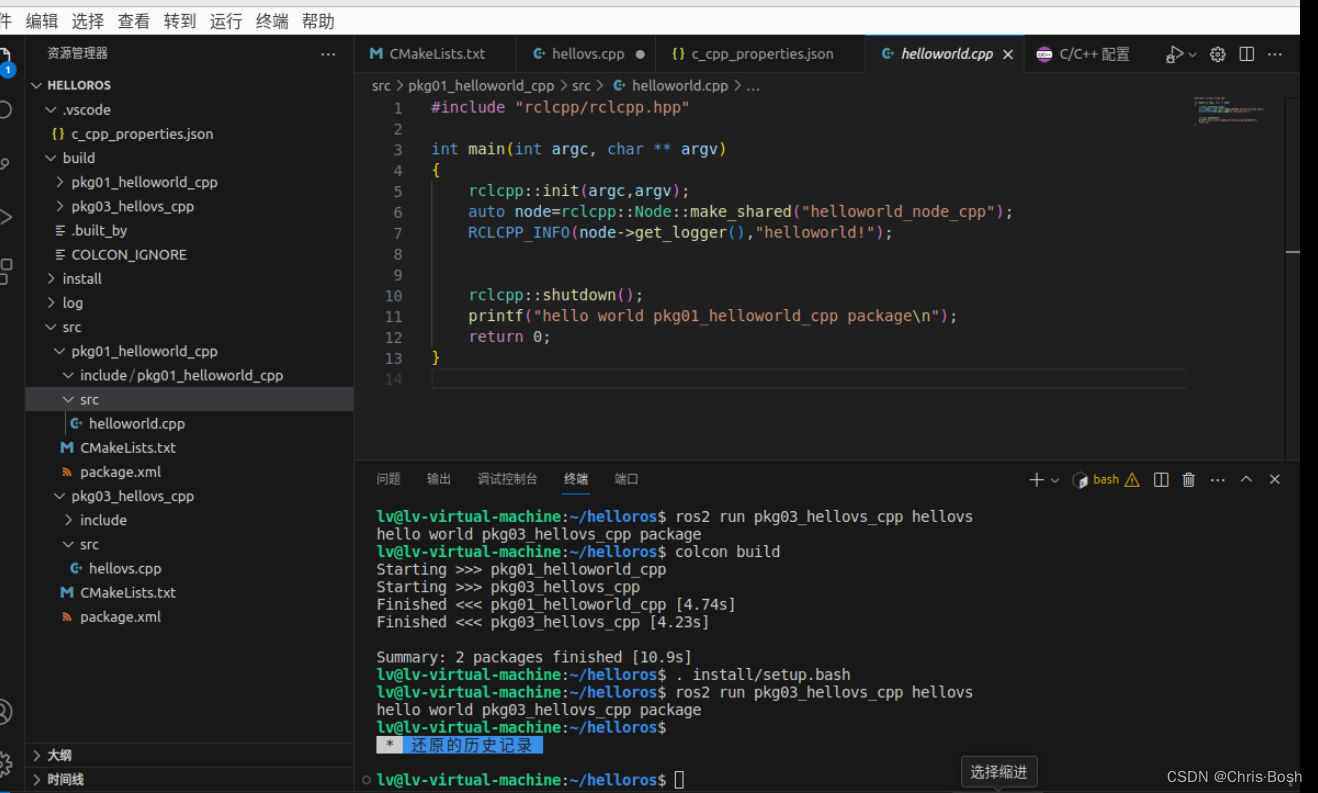
Task: Expand the 时间线 timeline section
Action: pyautogui.click(x=190, y=780)
